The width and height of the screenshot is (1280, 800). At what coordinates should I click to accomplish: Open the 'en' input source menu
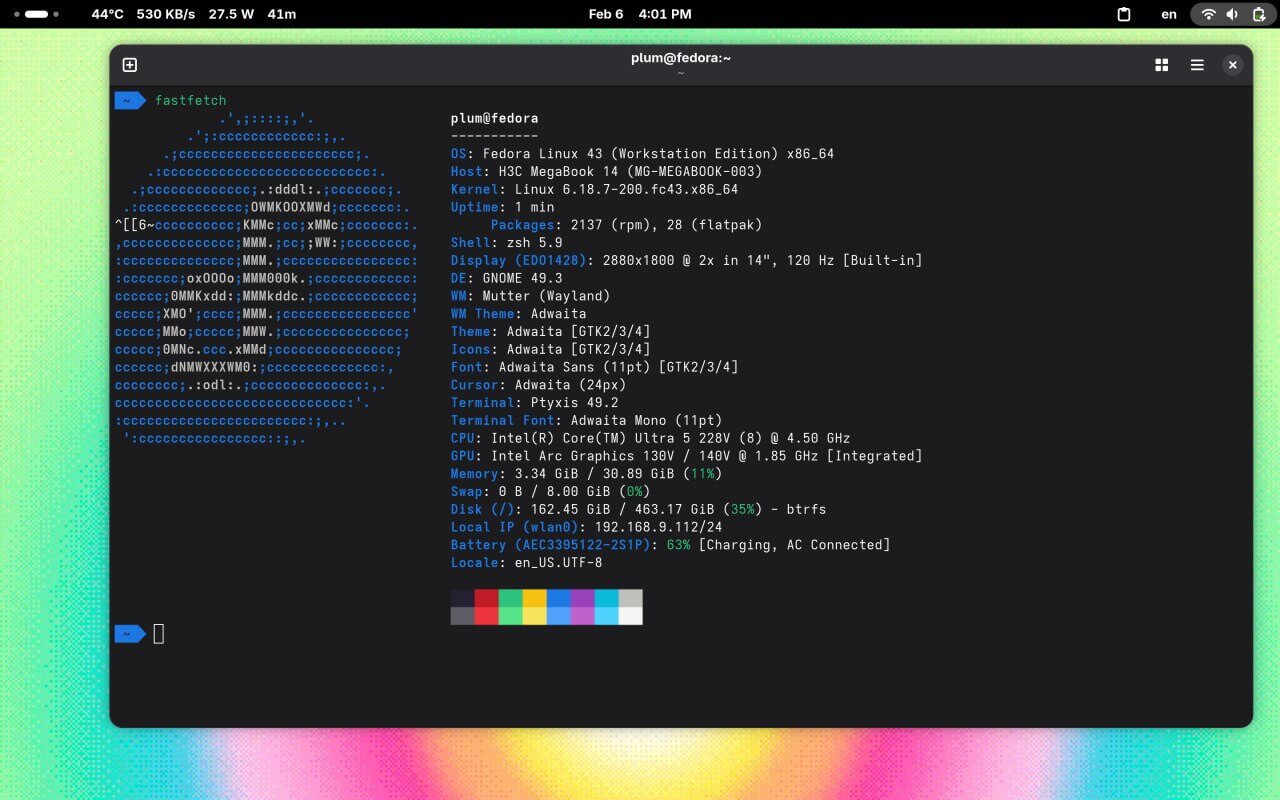(x=1169, y=14)
